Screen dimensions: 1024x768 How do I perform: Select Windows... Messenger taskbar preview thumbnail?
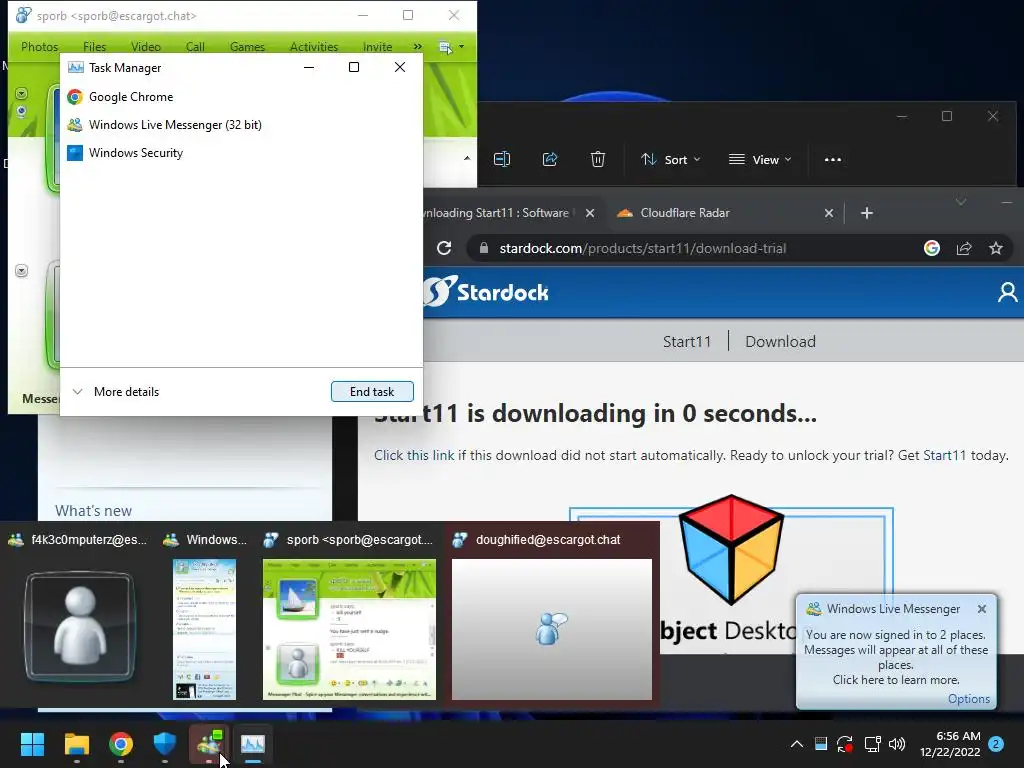tap(204, 616)
